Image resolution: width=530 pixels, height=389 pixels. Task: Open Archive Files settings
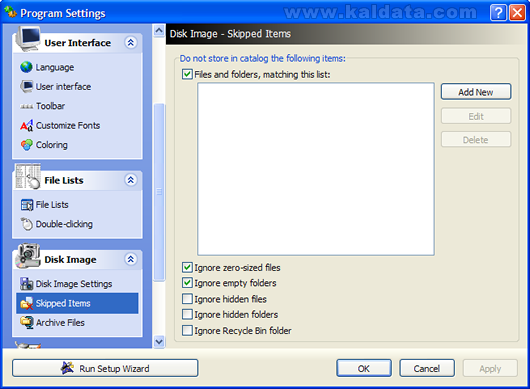(60, 323)
